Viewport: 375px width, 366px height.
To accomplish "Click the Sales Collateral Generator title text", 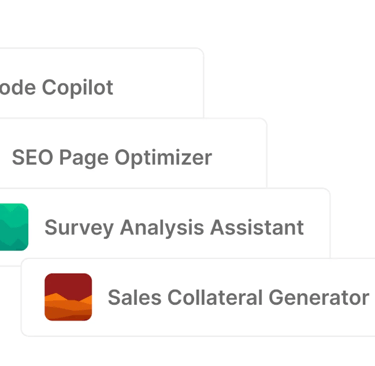I will click(238, 297).
